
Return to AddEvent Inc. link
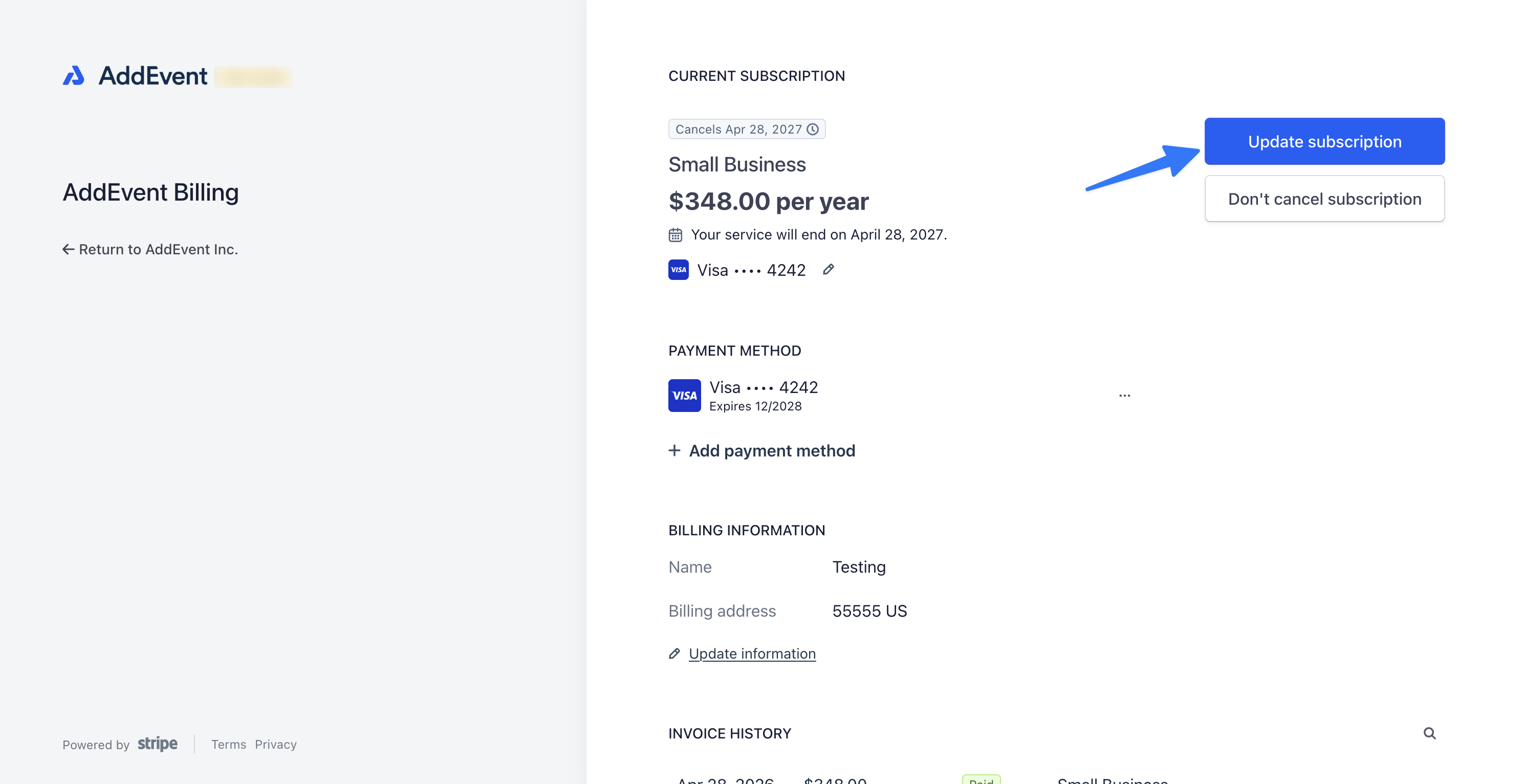[150, 249]
